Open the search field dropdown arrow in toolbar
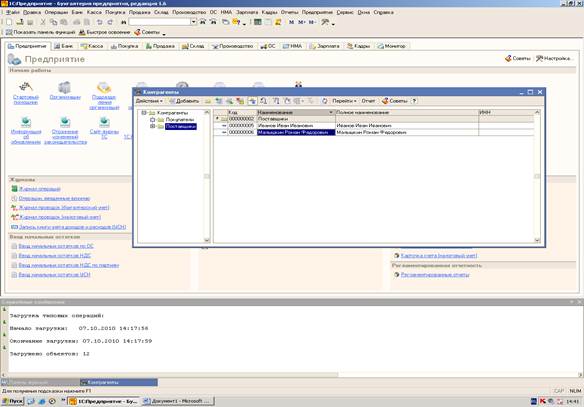Image resolution: width=584 pixels, height=407 pixels. (x=193, y=22)
